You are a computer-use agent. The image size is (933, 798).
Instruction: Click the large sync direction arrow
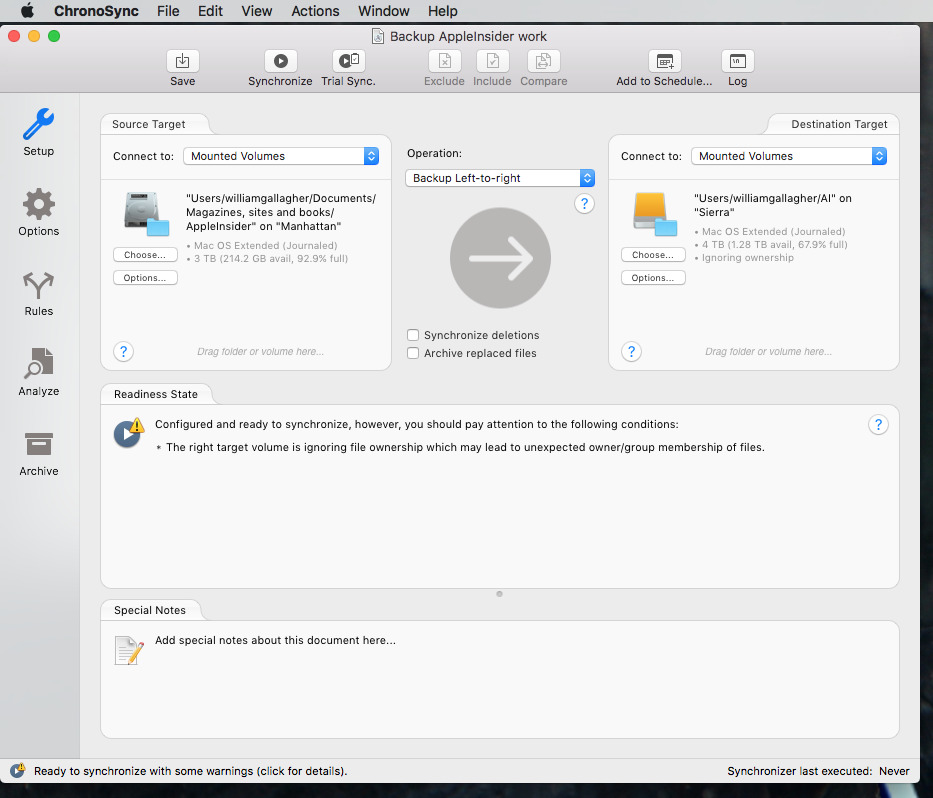500,258
